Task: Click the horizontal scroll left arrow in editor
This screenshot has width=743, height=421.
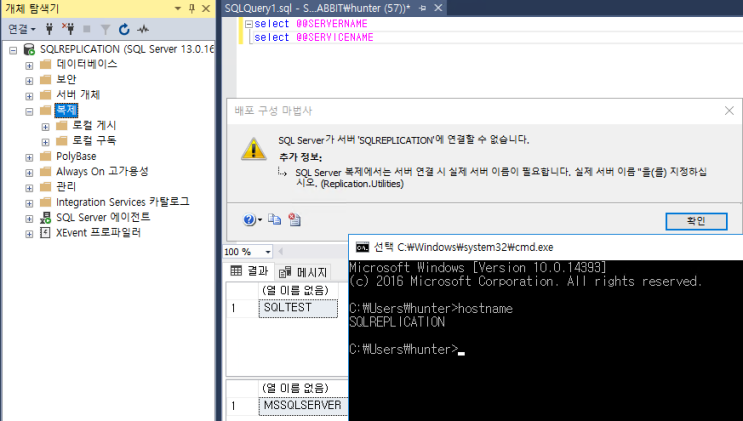Action: pos(281,252)
